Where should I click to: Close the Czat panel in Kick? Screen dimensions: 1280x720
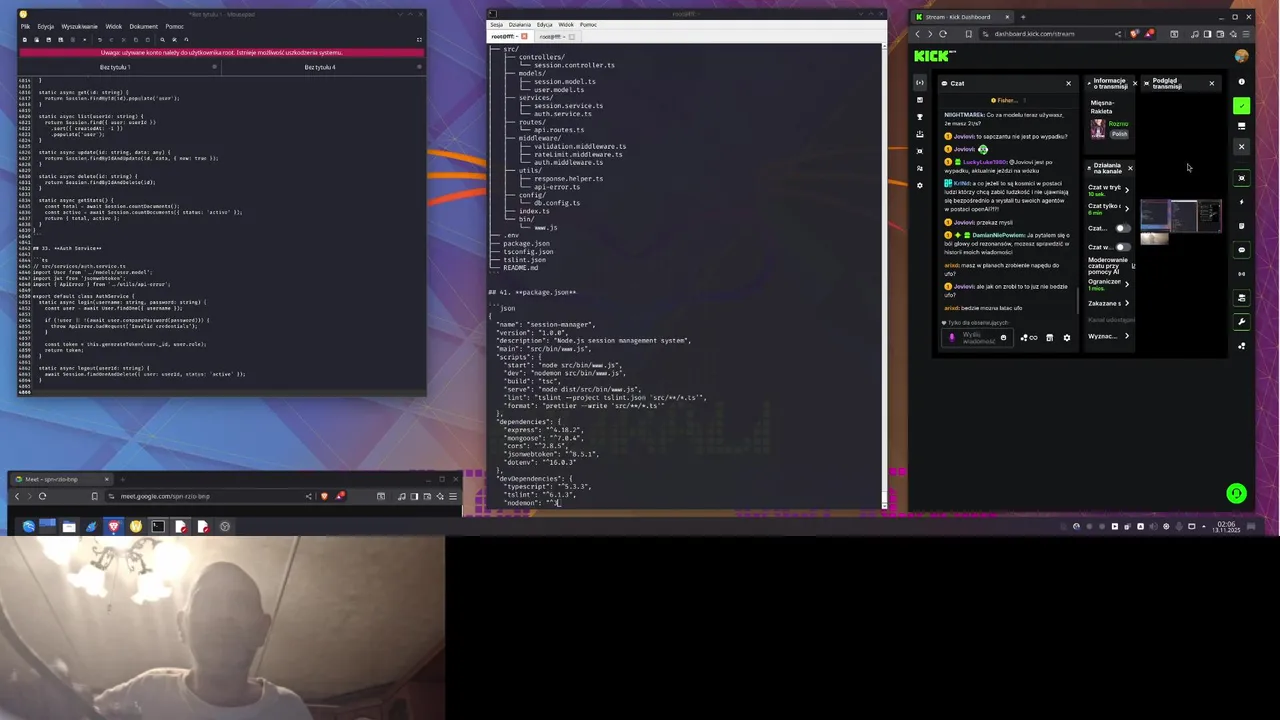[x=1068, y=83]
